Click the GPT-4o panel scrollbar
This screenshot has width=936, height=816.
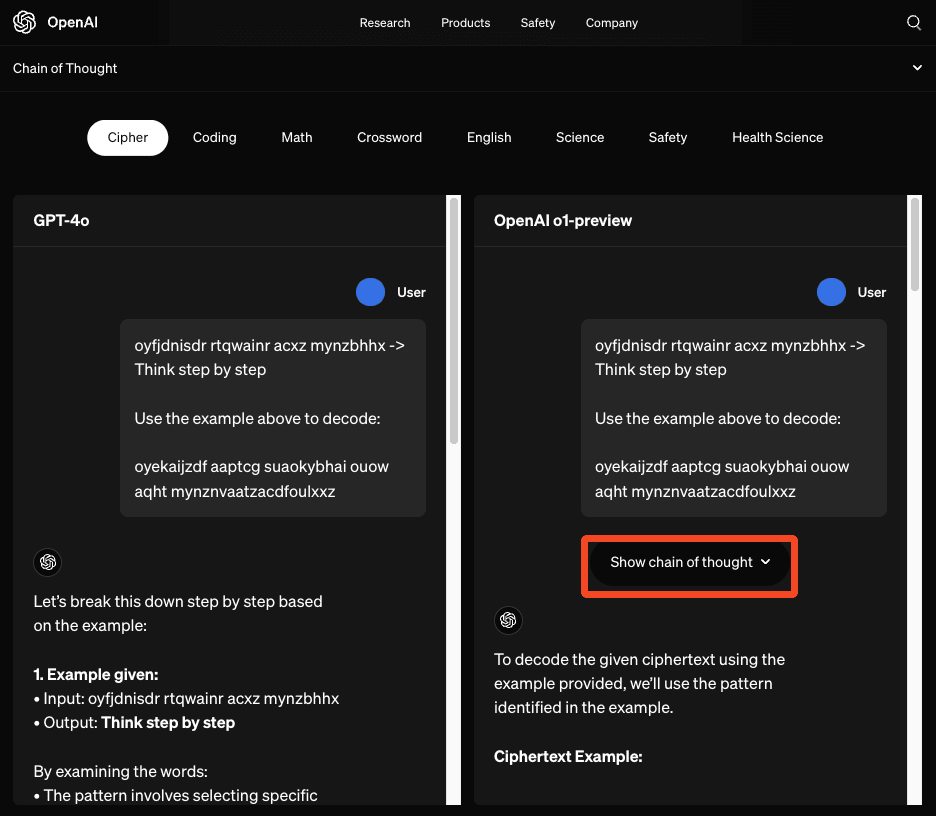454,321
